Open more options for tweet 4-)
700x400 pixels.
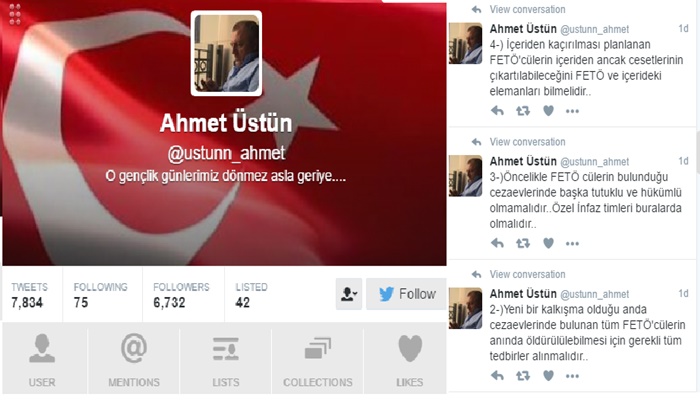click(x=572, y=111)
